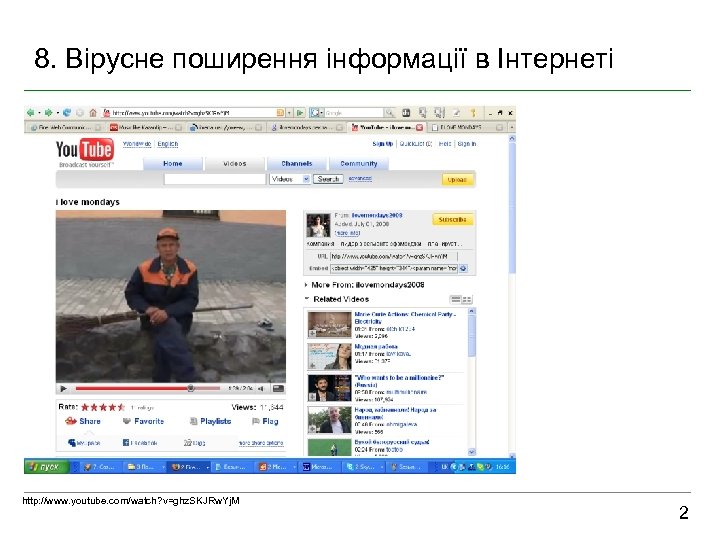Click the Worldwide link

point(137,144)
